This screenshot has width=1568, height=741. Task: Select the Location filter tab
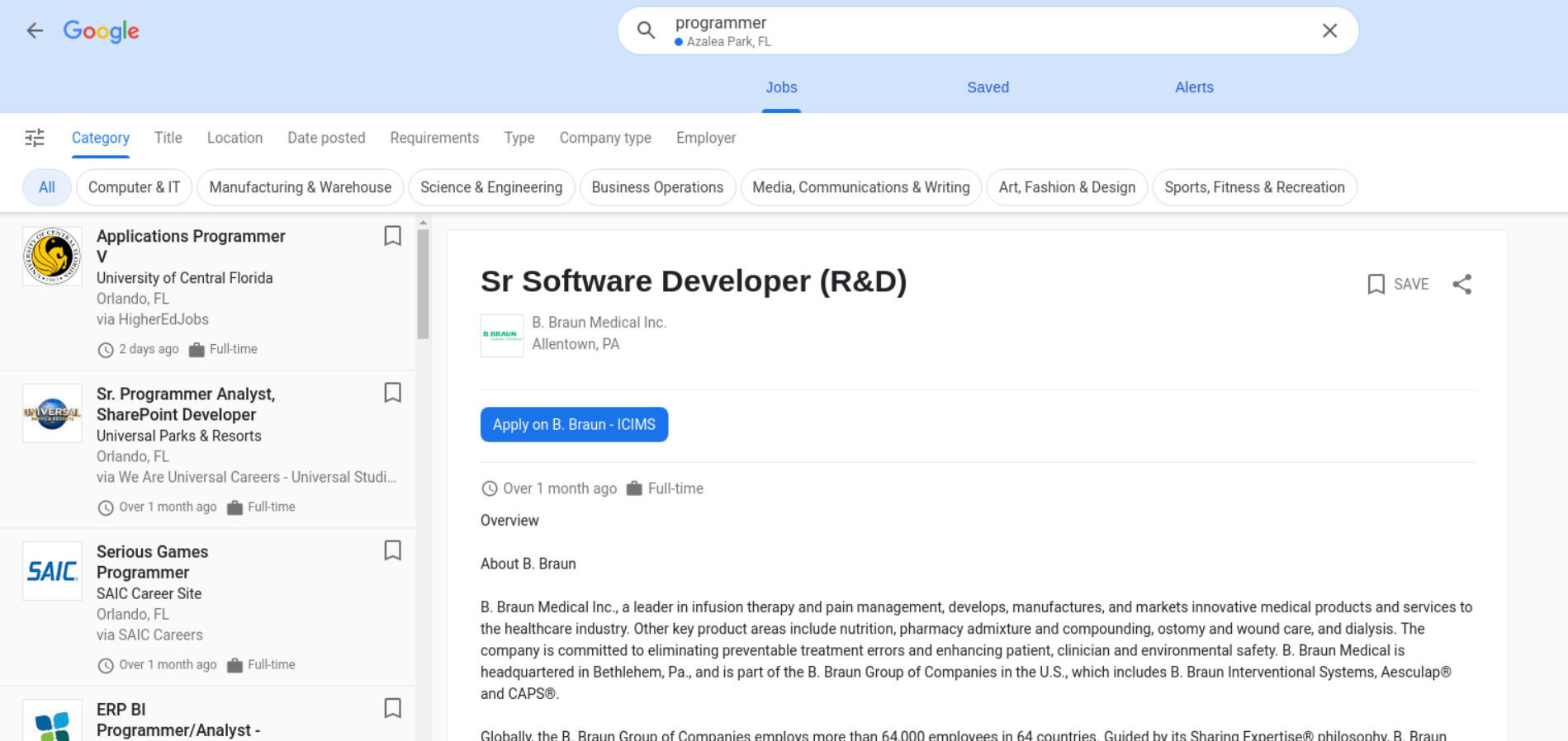(234, 138)
